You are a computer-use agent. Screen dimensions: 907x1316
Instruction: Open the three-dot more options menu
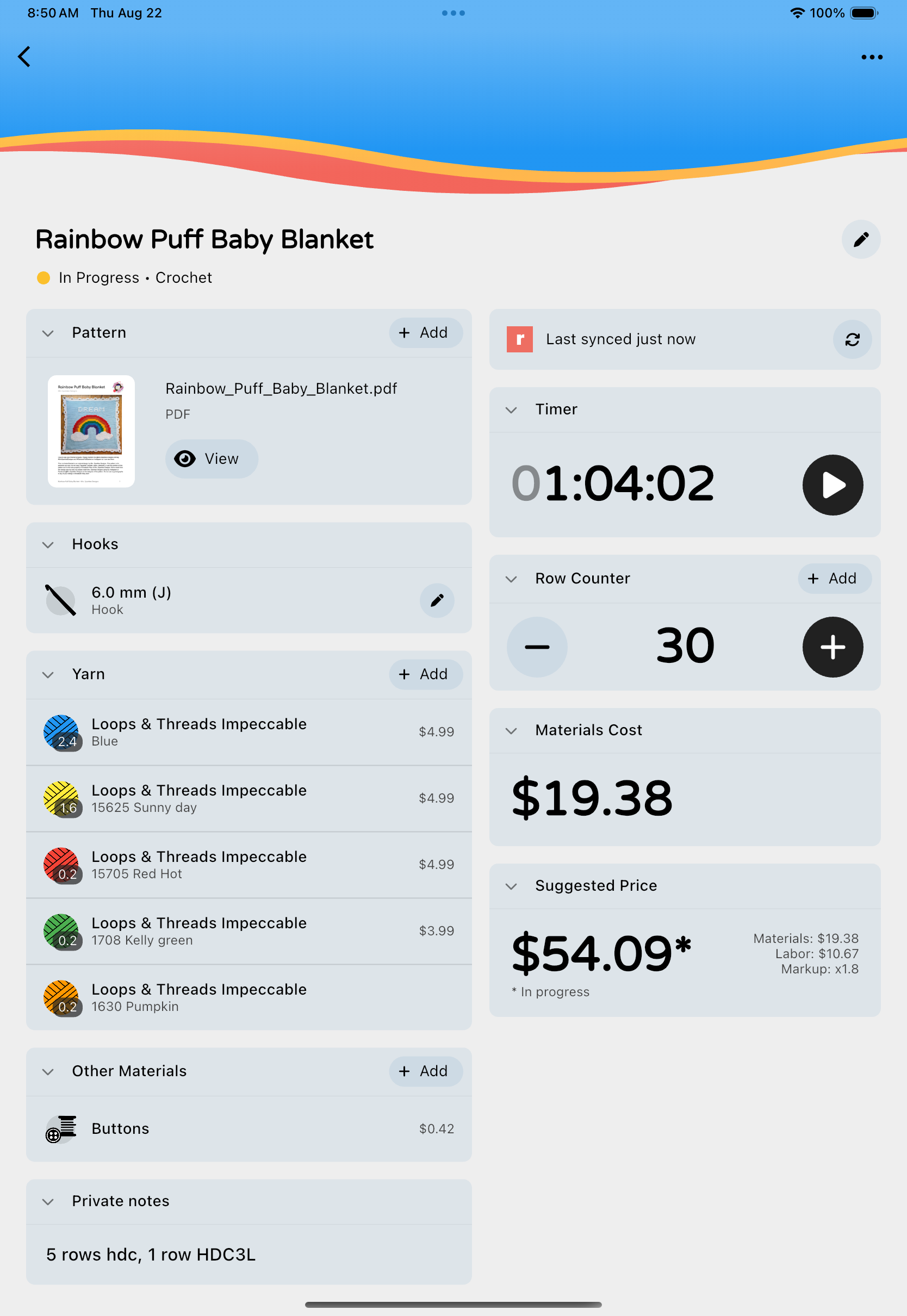pos(871,57)
